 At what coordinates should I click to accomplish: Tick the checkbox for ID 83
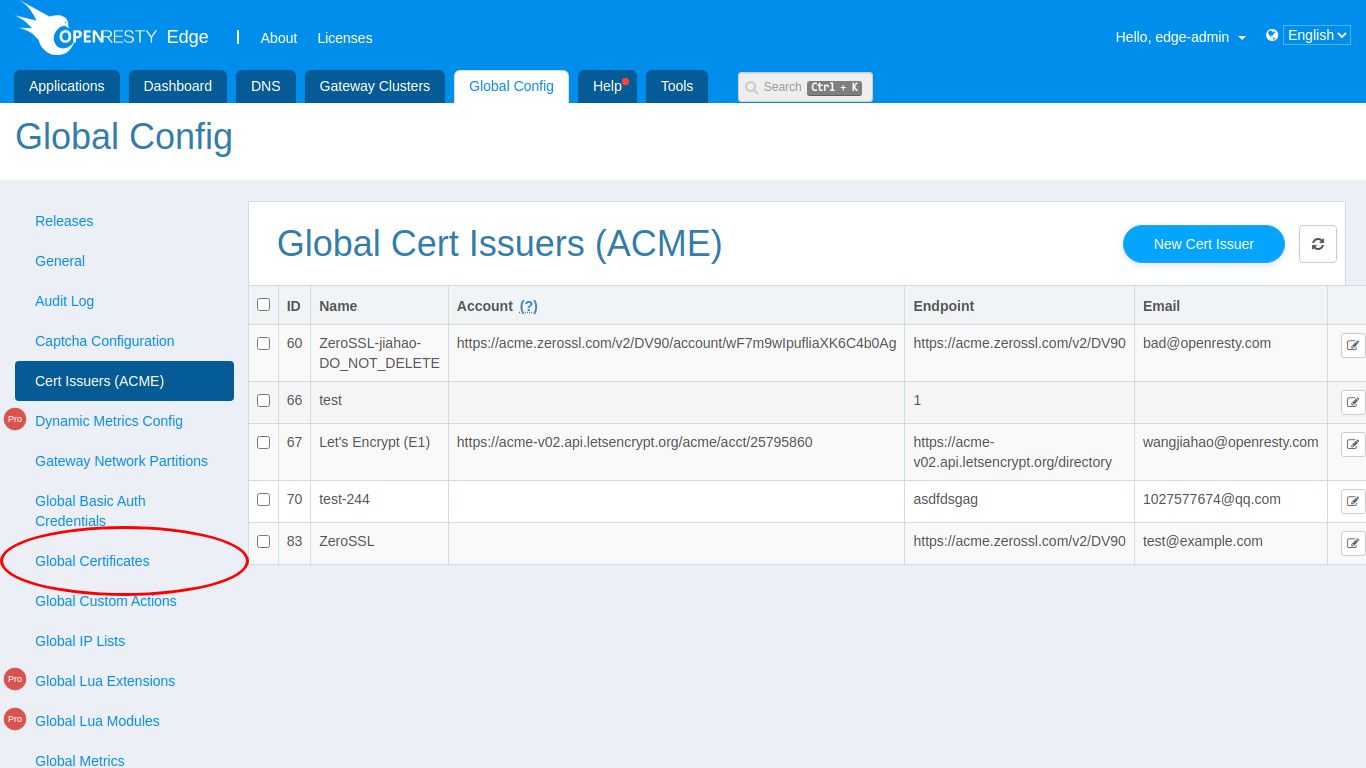tap(263, 541)
